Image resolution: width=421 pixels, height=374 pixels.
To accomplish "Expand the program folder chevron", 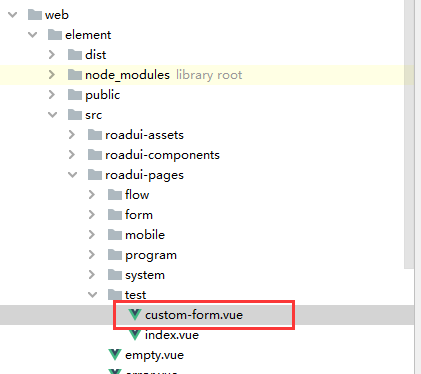I will [92, 255].
